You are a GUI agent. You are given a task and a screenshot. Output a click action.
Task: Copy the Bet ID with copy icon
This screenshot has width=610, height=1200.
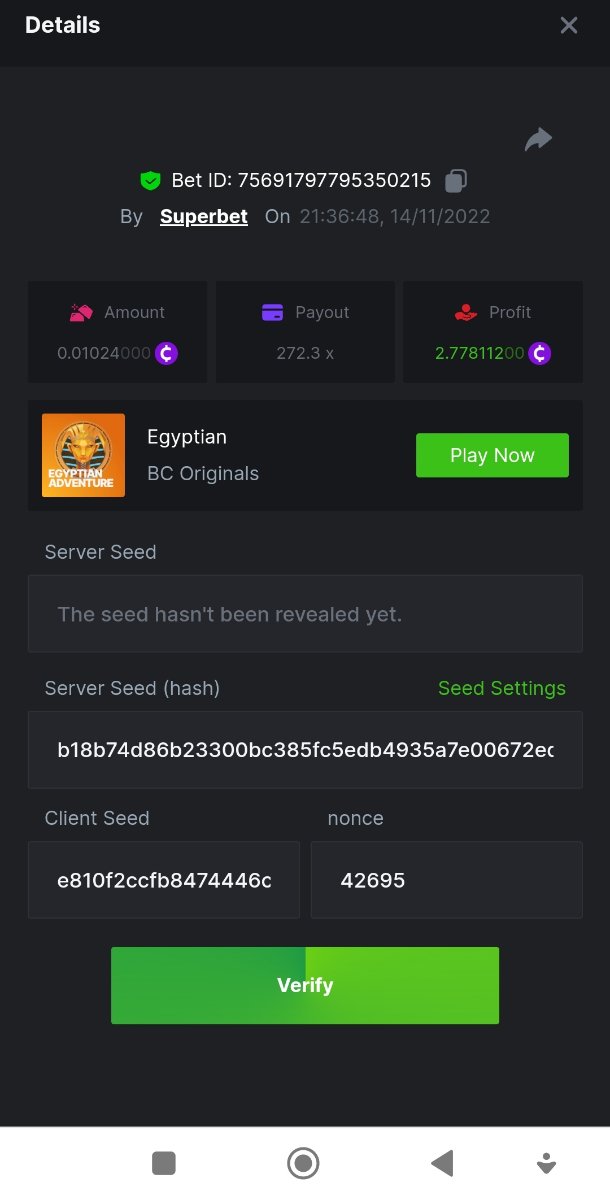(x=456, y=181)
